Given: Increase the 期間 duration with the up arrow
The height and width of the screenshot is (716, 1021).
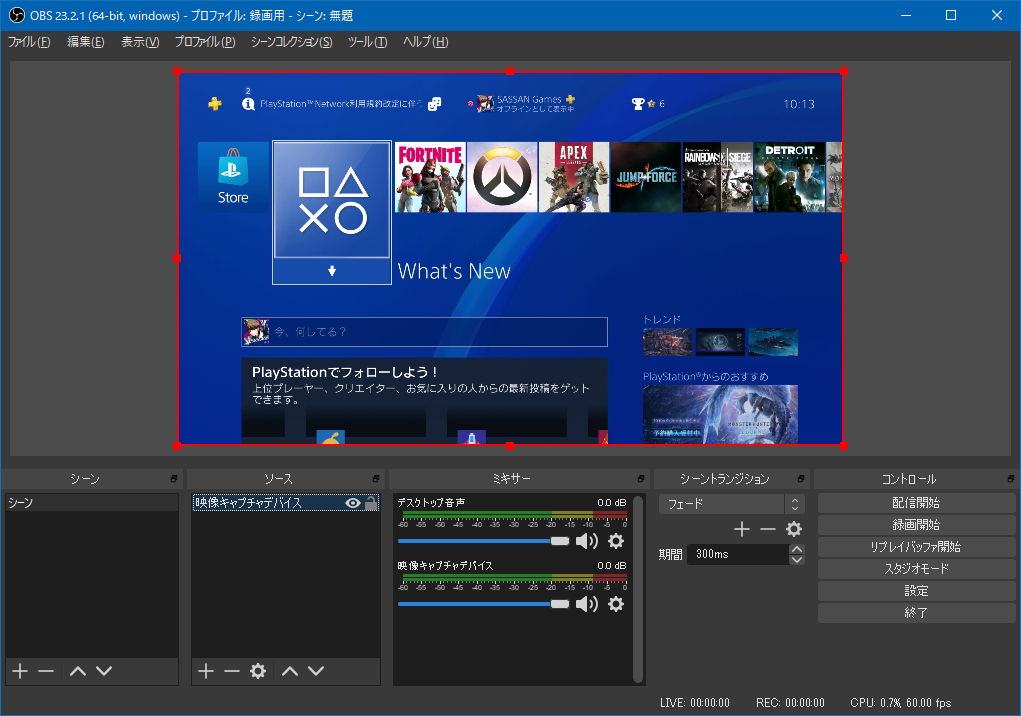Looking at the screenshot, I should pyautogui.click(x=796, y=549).
